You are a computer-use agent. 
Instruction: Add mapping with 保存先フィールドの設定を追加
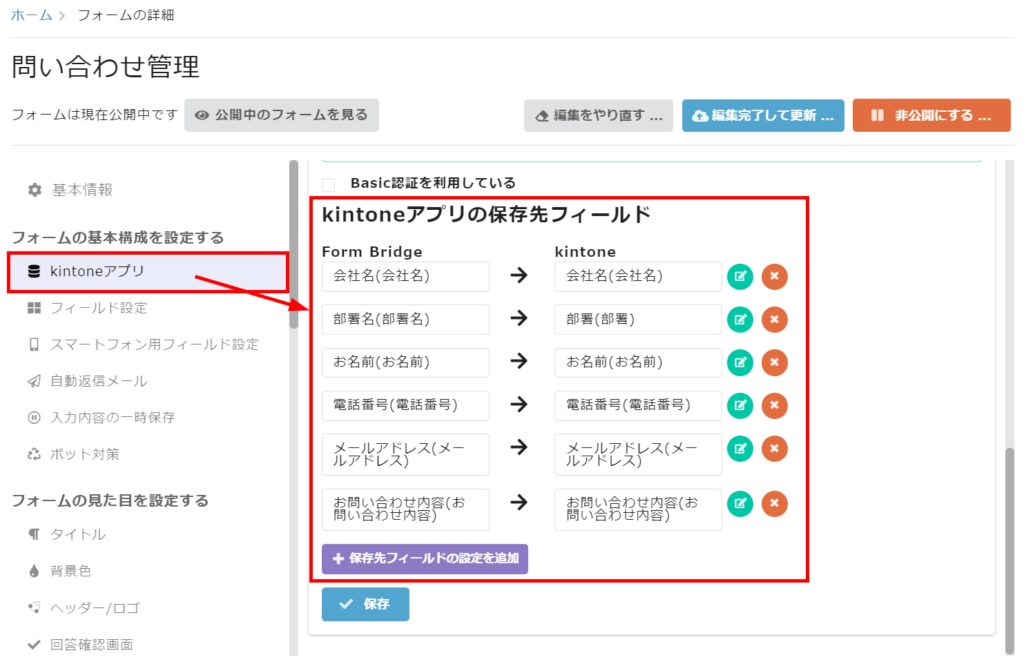point(424,559)
